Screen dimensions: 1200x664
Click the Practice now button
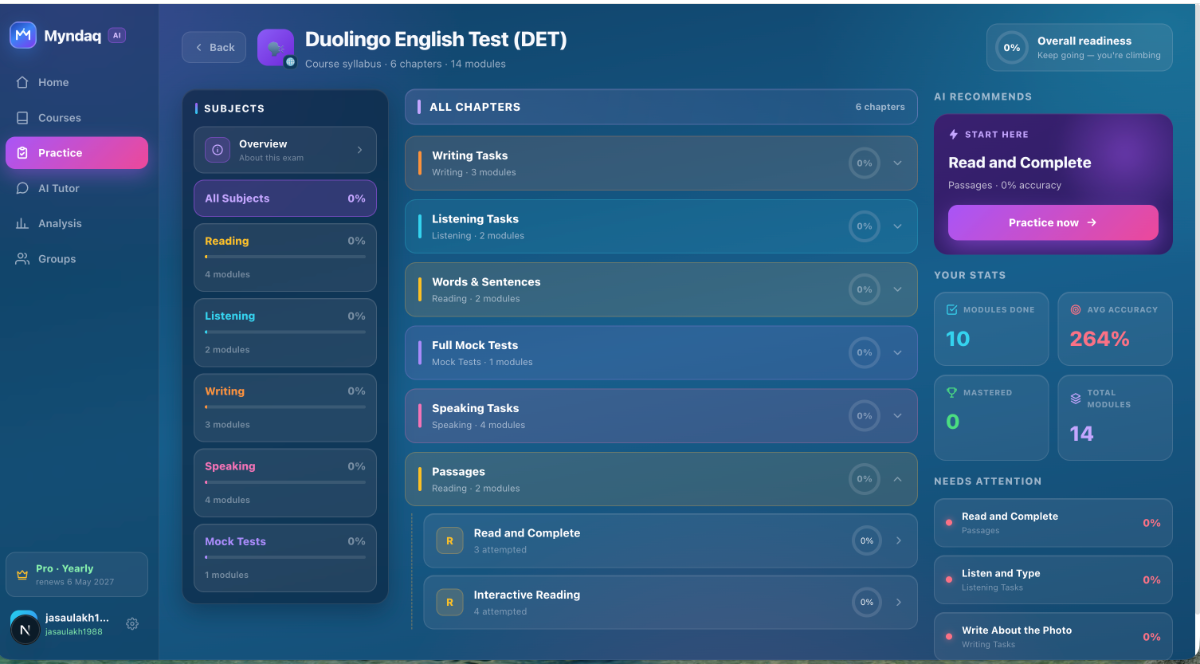[x=1053, y=223]
